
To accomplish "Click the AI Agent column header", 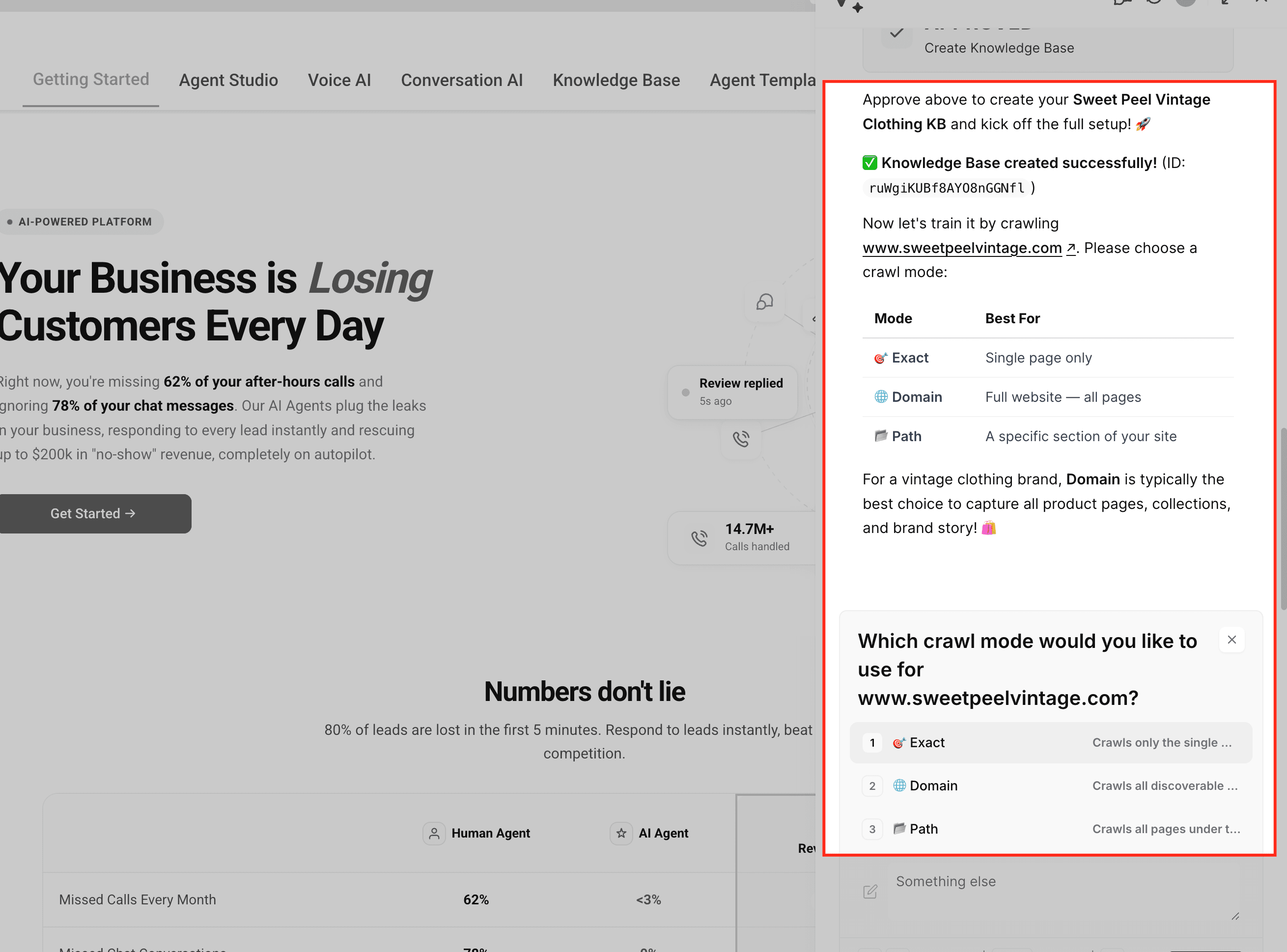I will (649, 833).
